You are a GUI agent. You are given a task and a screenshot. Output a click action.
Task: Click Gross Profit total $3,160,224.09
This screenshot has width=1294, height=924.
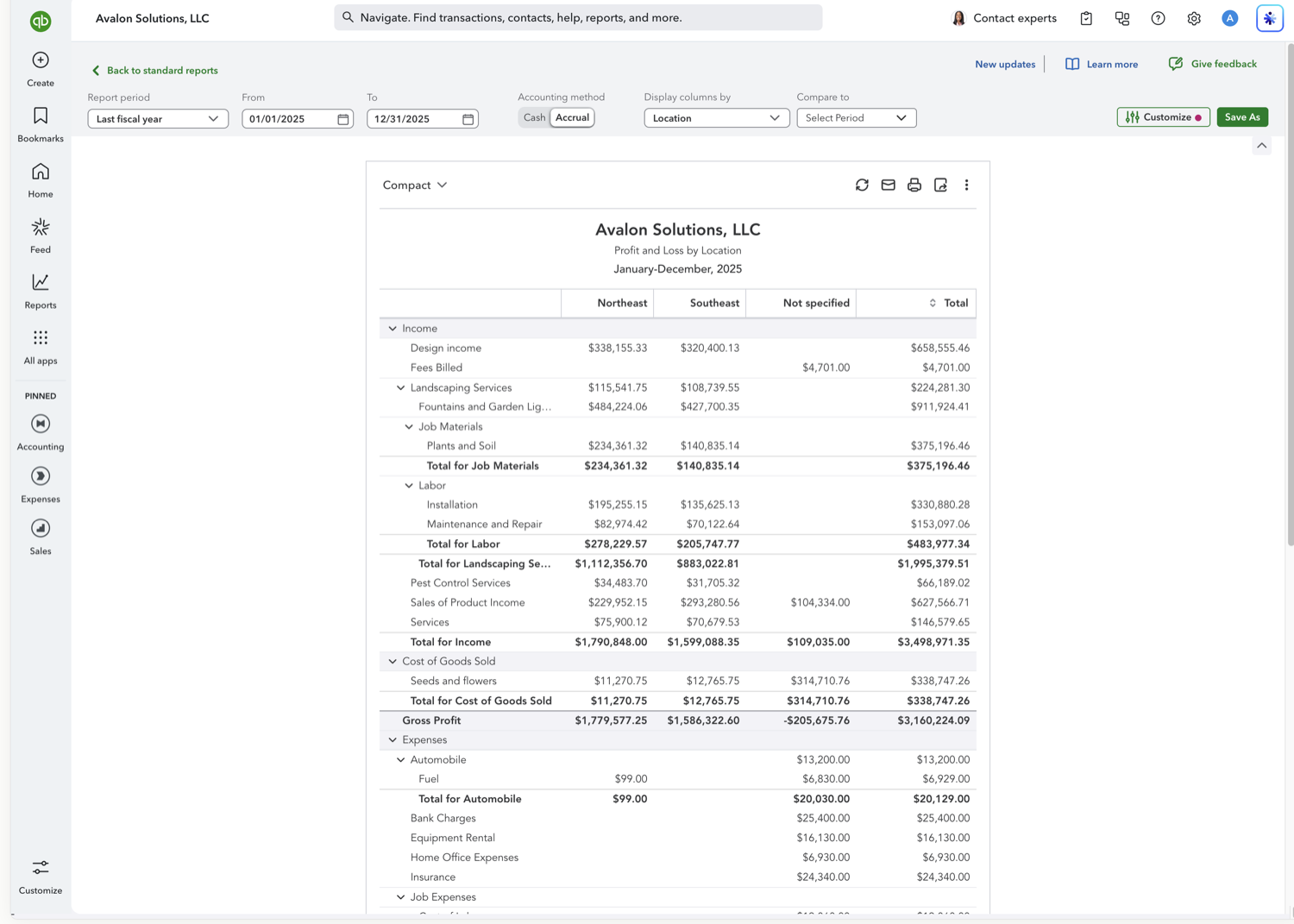pyautogui.click(x=933, y=720)
